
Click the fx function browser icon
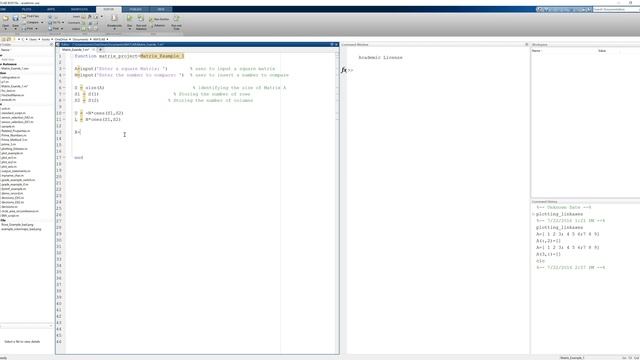tap(344, 70)
